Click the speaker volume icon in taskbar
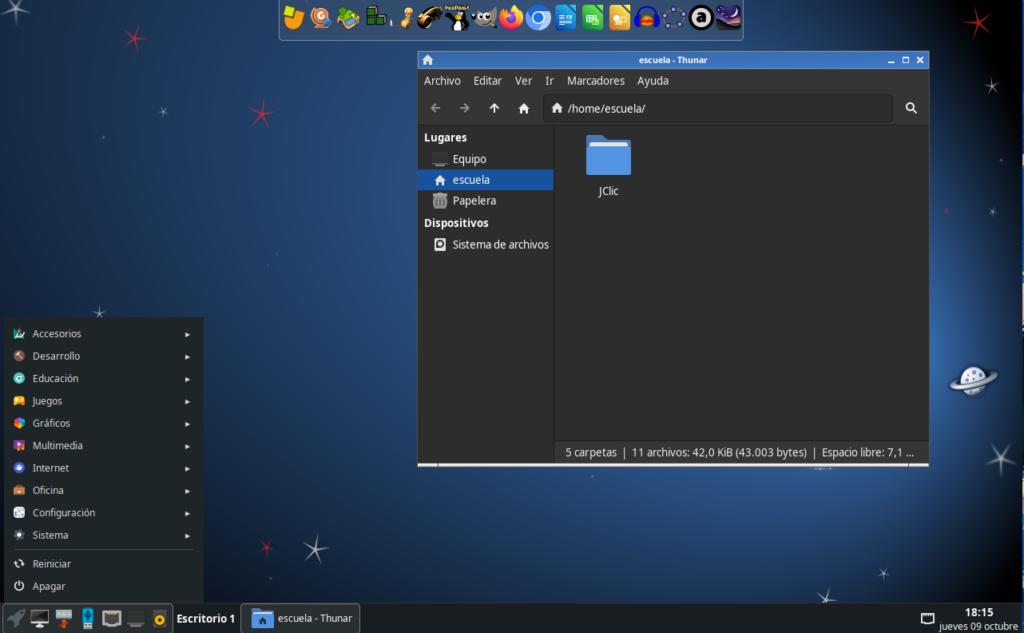The width and height of the screenshot is (1024, 633). 159,618
